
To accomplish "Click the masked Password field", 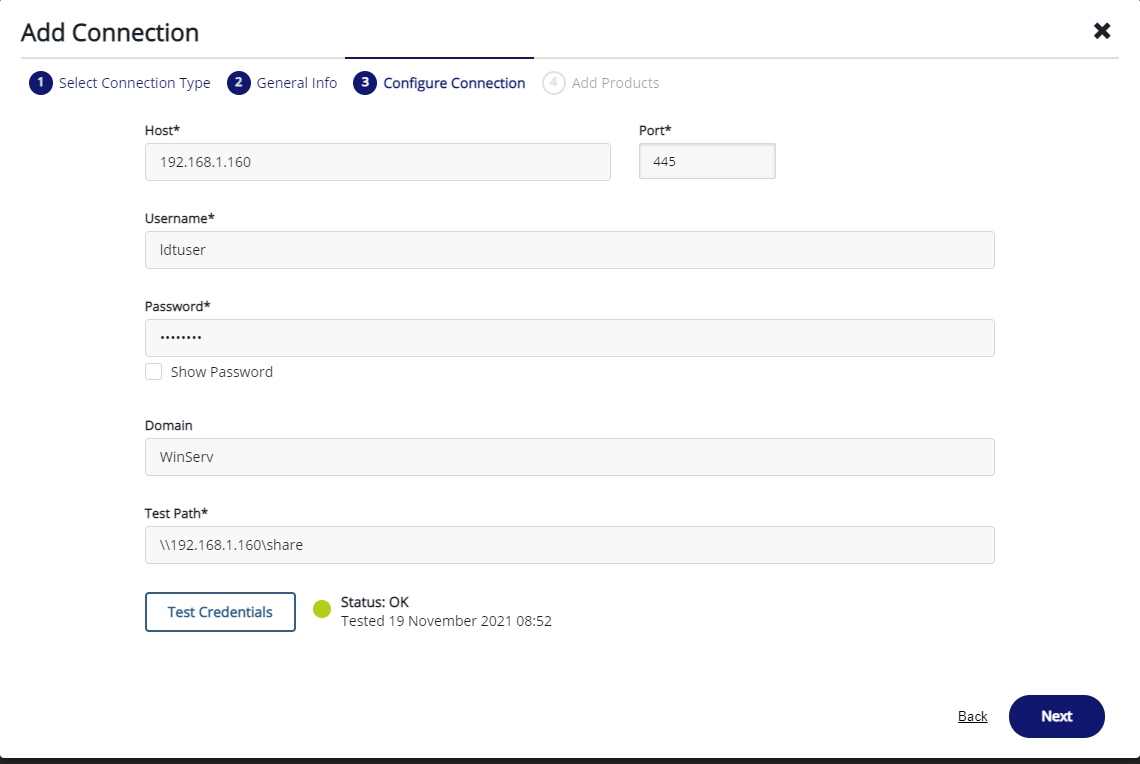I will 569,338.
